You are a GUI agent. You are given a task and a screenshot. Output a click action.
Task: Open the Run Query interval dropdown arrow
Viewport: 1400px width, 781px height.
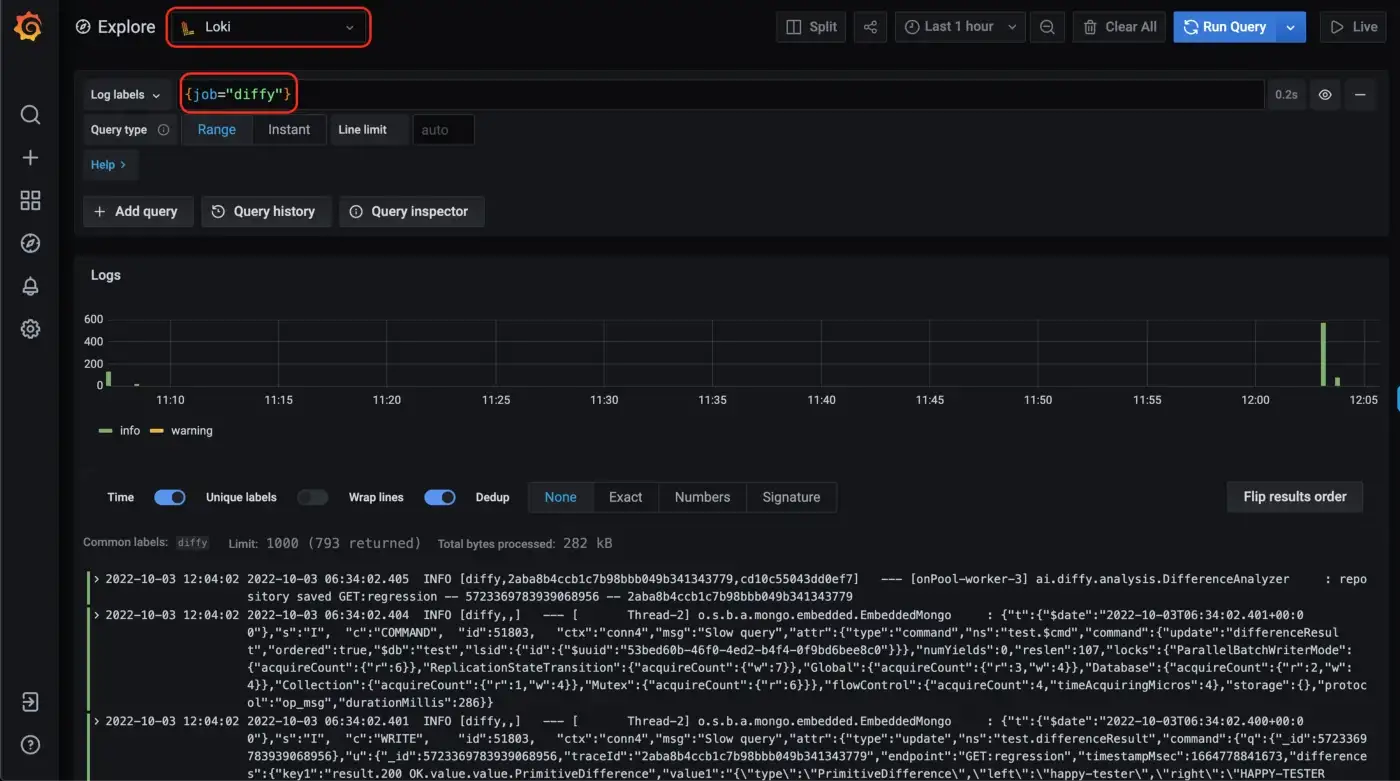pos(1291,27)
